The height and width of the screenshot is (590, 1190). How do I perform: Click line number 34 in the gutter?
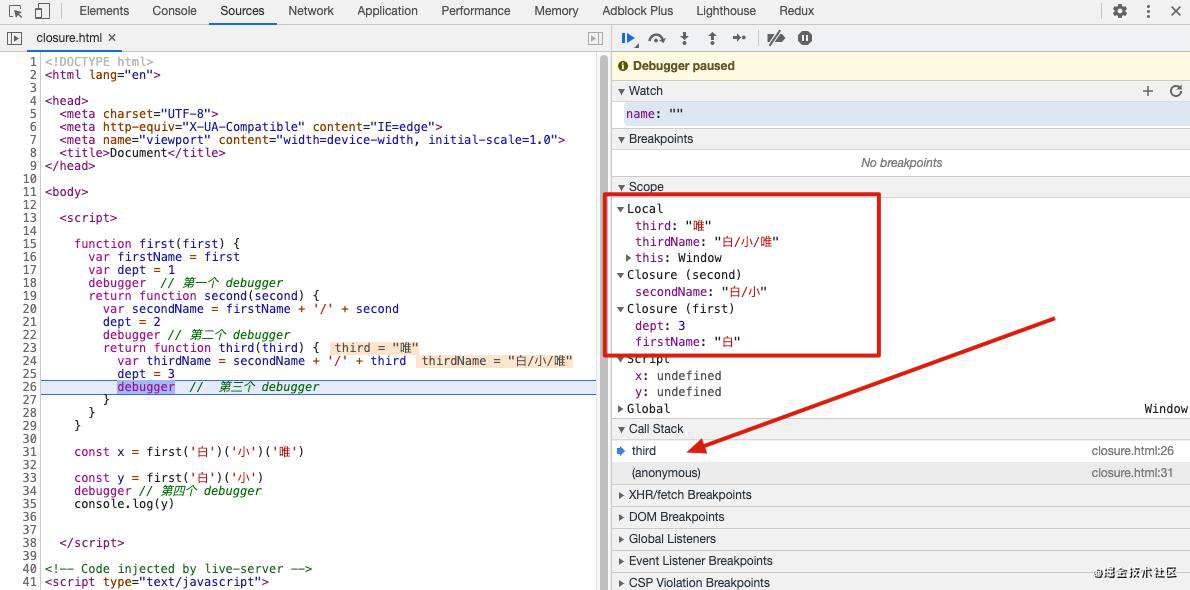click(x=30, y=491)
